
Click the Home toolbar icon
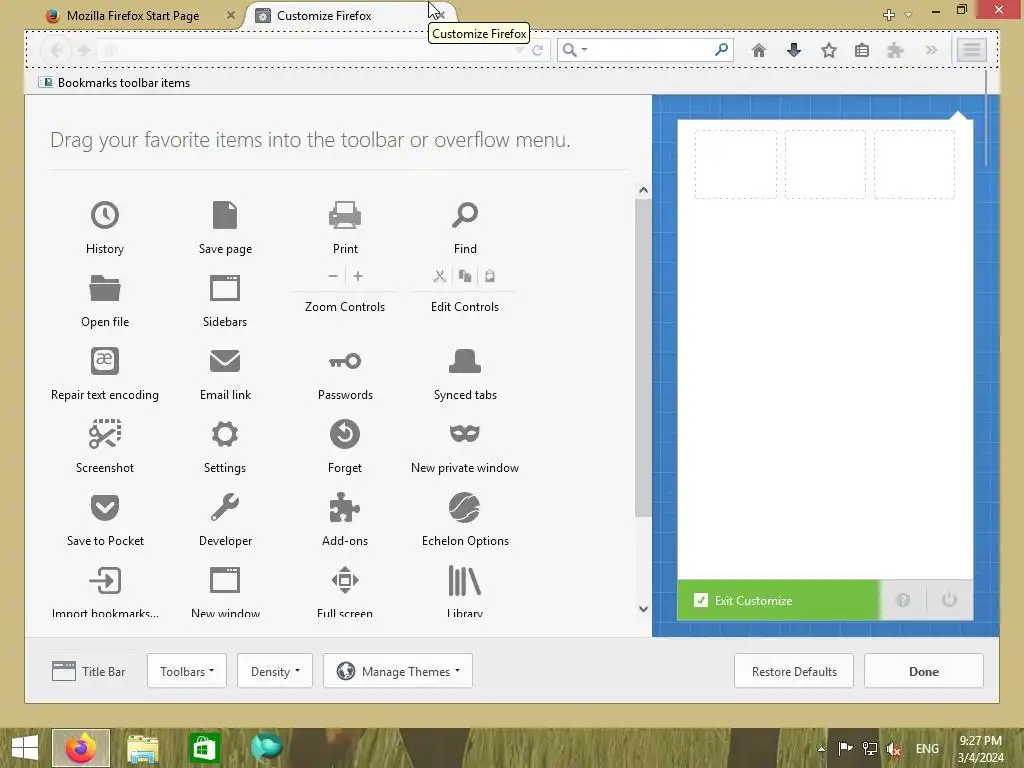(759, 50)
